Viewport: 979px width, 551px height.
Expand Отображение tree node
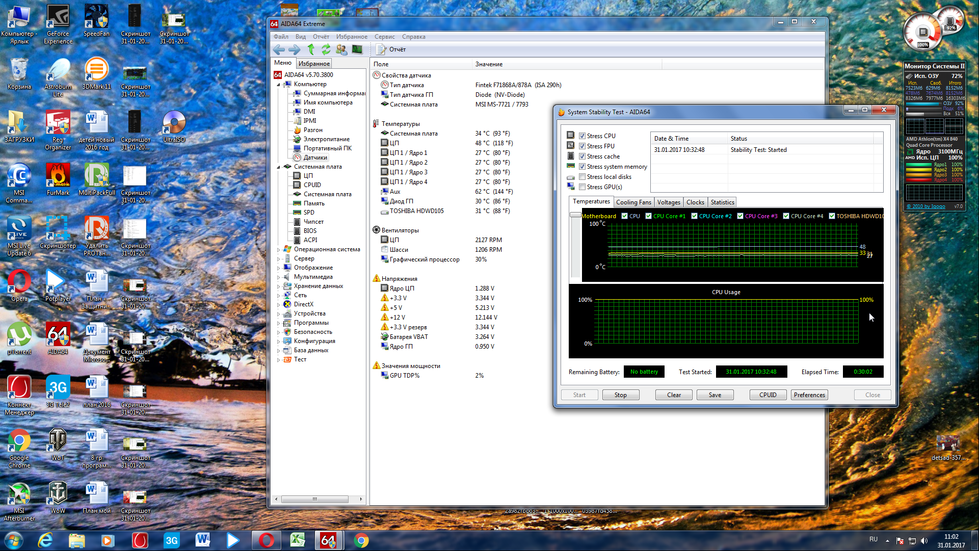(279, 268)
